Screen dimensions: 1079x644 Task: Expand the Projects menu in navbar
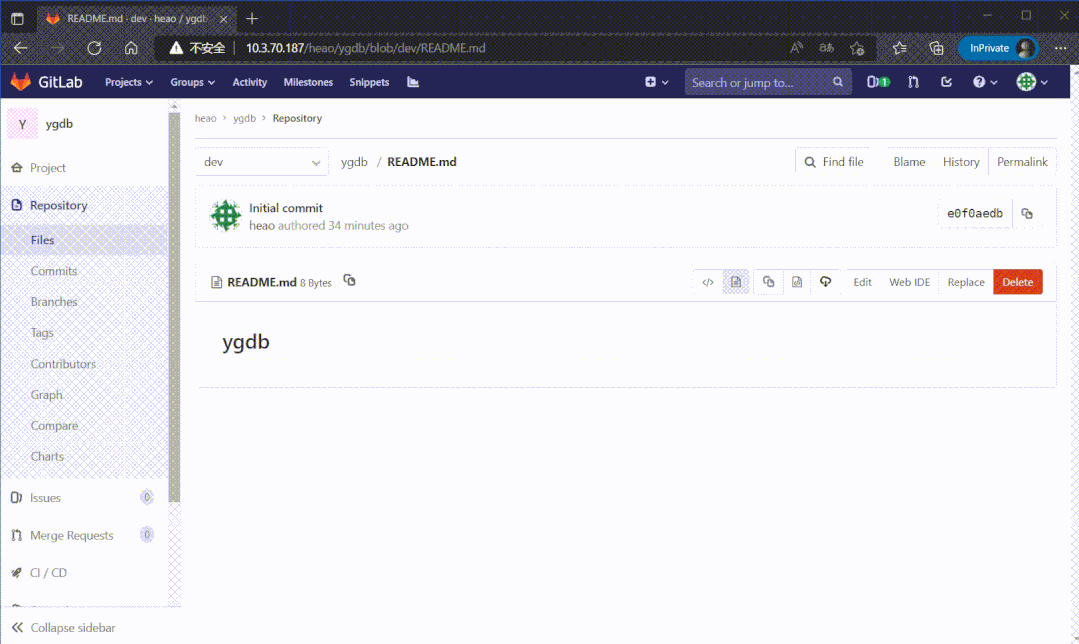point(129,82)
